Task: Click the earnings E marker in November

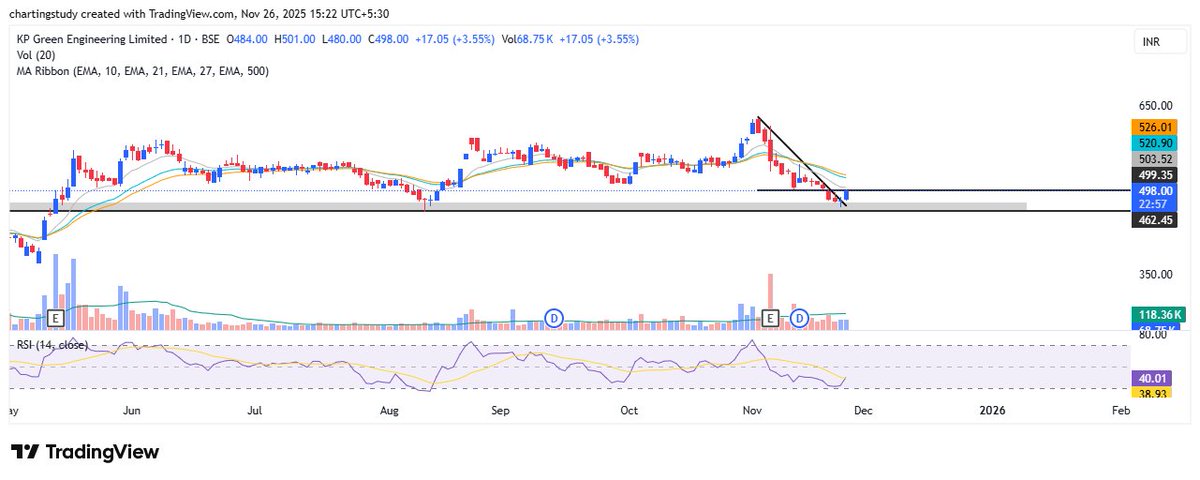Action: pyautogui.click(x=771, y=318)
